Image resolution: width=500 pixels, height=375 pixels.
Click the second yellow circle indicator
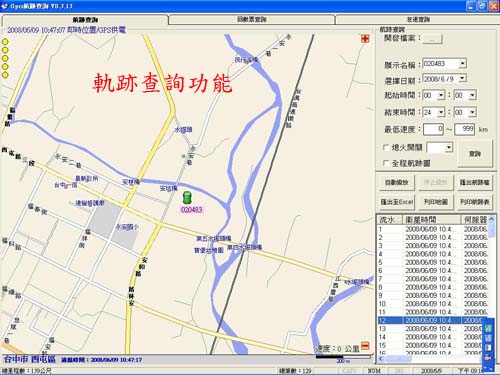pyautogui.click(x=5, y=50)
